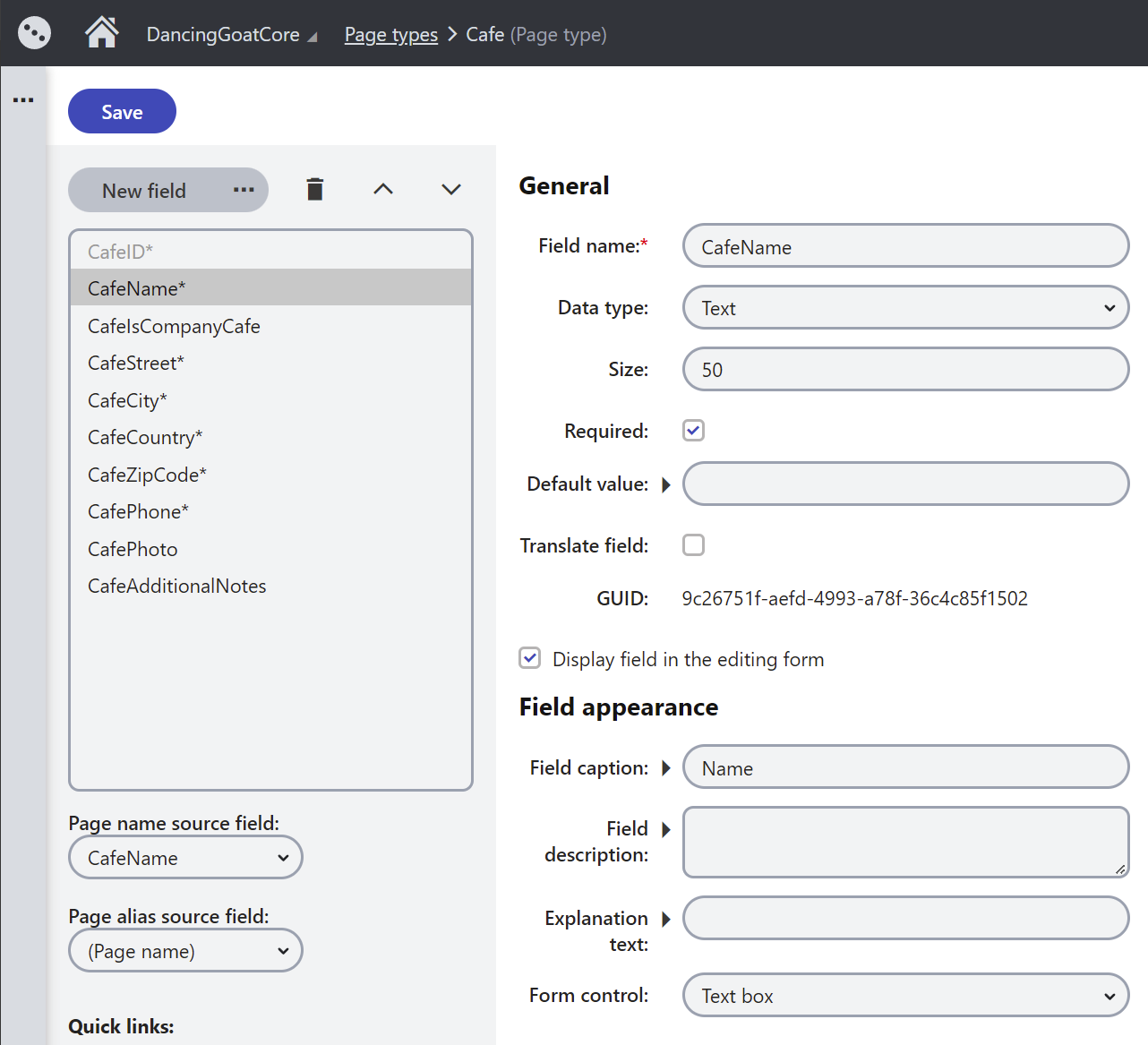1148x1045 pixels.
Task: Open the DancingGoatCore site selector
Action: pyautogui.click(x=232, y=35)
